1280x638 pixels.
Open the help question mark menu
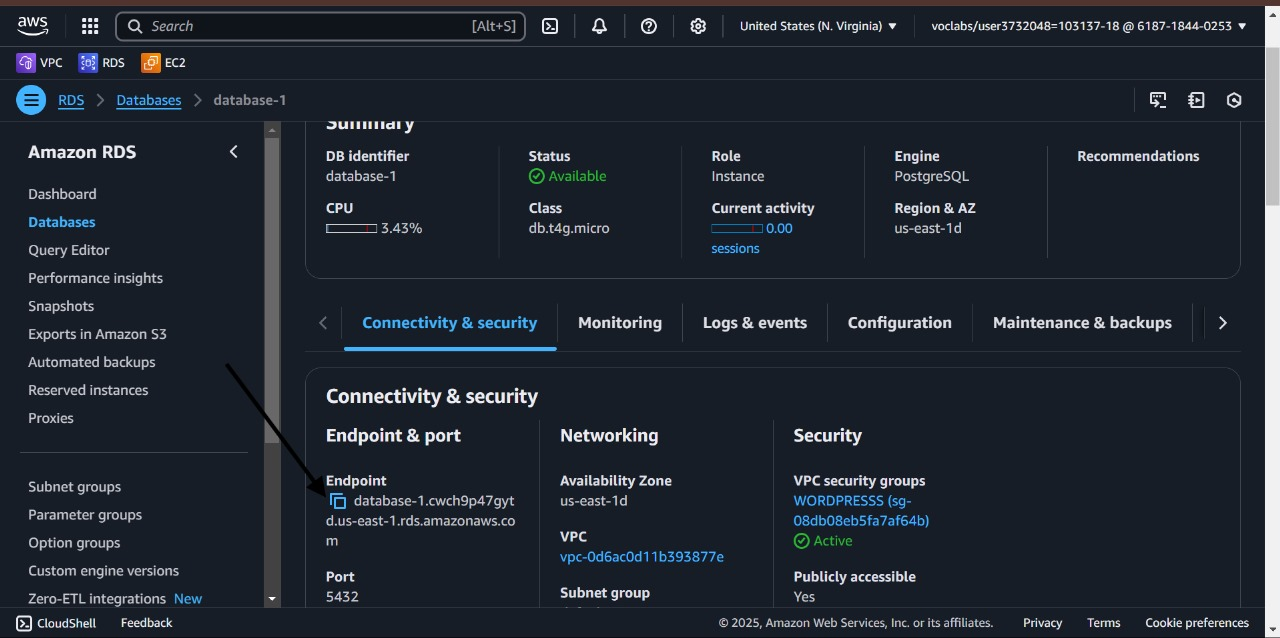649,26
